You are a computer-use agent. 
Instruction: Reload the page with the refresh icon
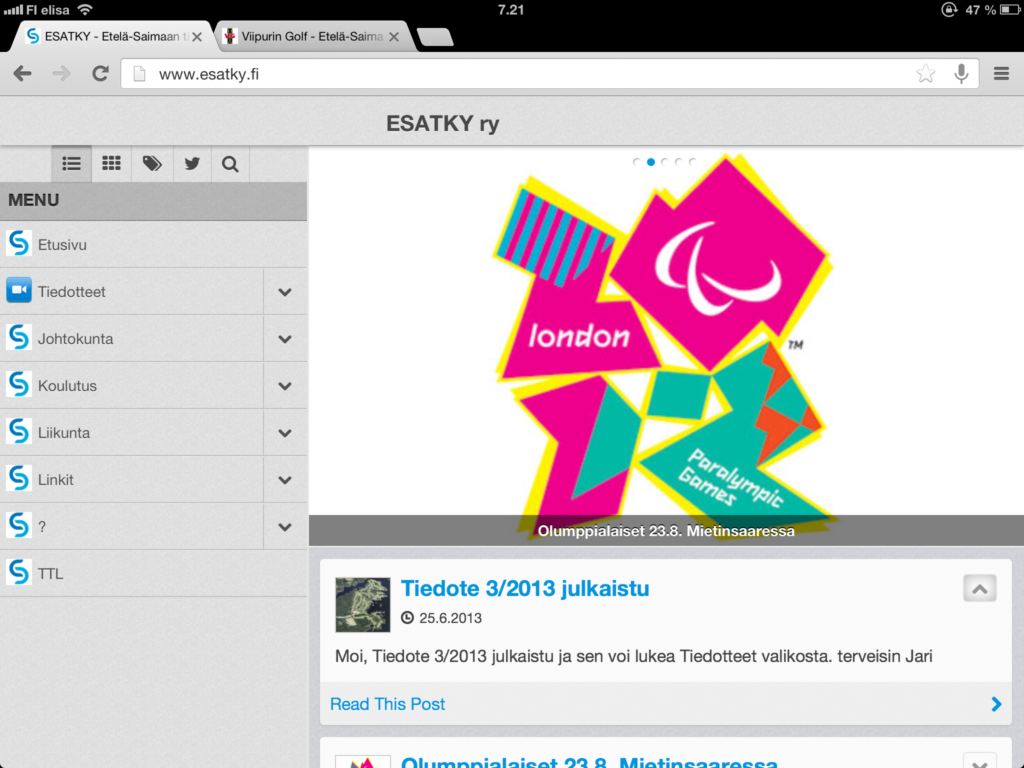(99, 73)
